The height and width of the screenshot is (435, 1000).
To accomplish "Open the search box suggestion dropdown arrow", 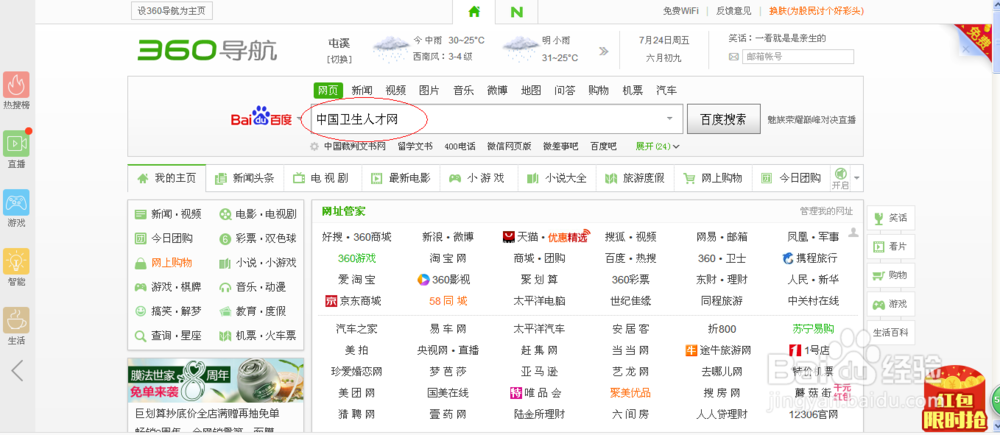I will [x=670, y=119].
